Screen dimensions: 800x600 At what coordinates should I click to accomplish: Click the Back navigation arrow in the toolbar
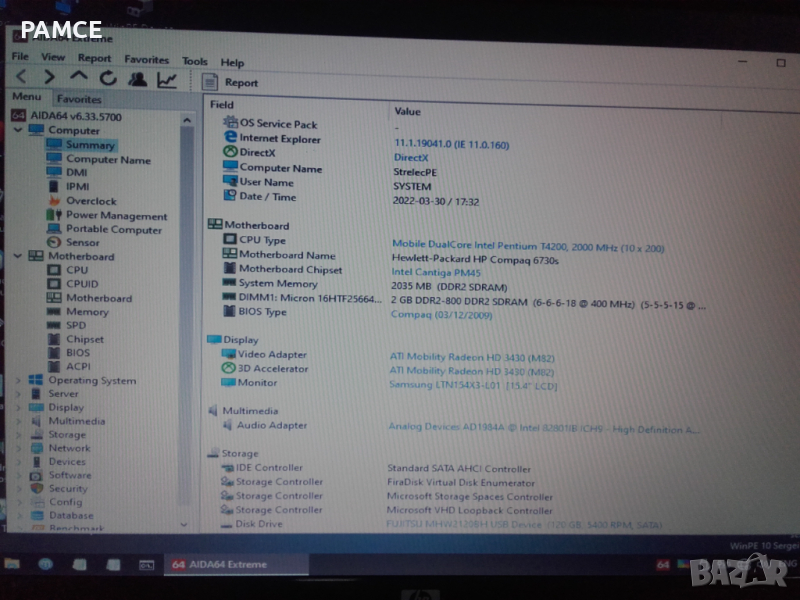coord(22,78)
